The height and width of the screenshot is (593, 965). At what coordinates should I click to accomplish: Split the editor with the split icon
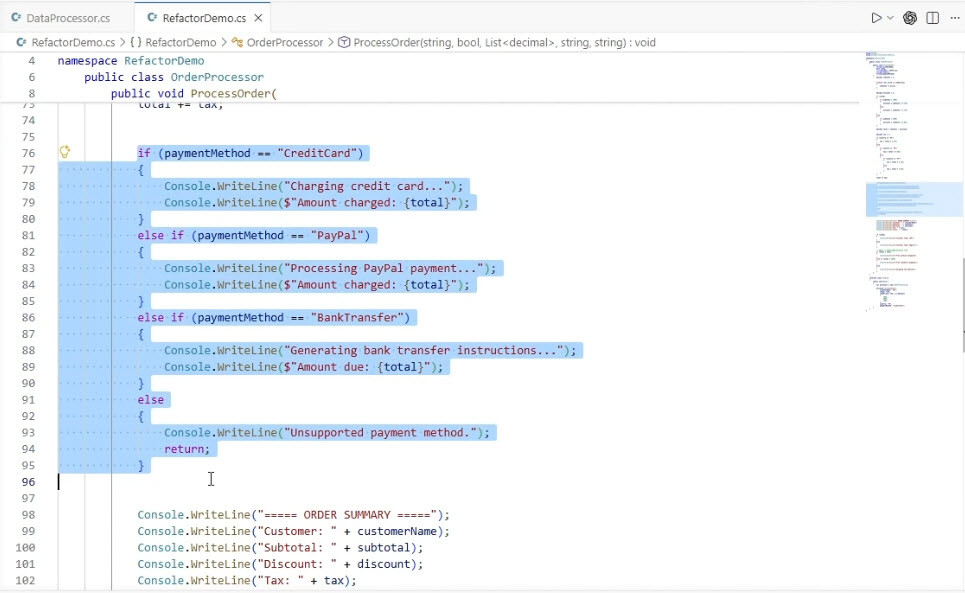[932, 18]
